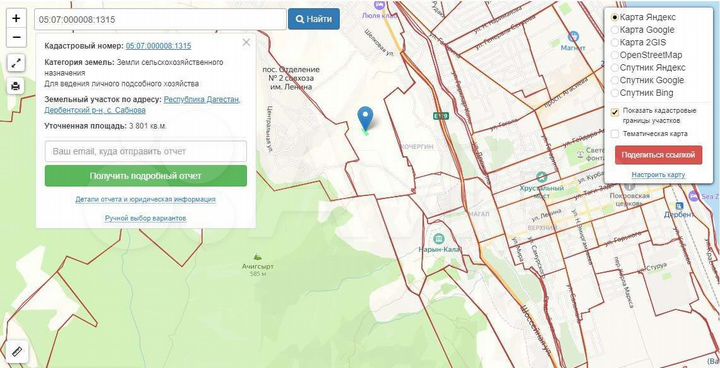Click Для ведения личного подсобного хозяйства text
Screen dimensions: 720x368
click(122, 84)
